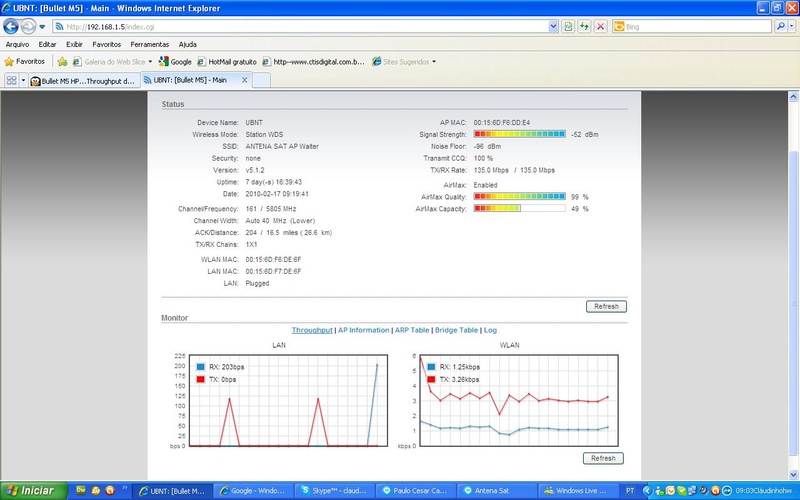The width and height of the screenshot is (800, 500).
Task: Click the Signal Strength color bar
Action: pos(519,134)
